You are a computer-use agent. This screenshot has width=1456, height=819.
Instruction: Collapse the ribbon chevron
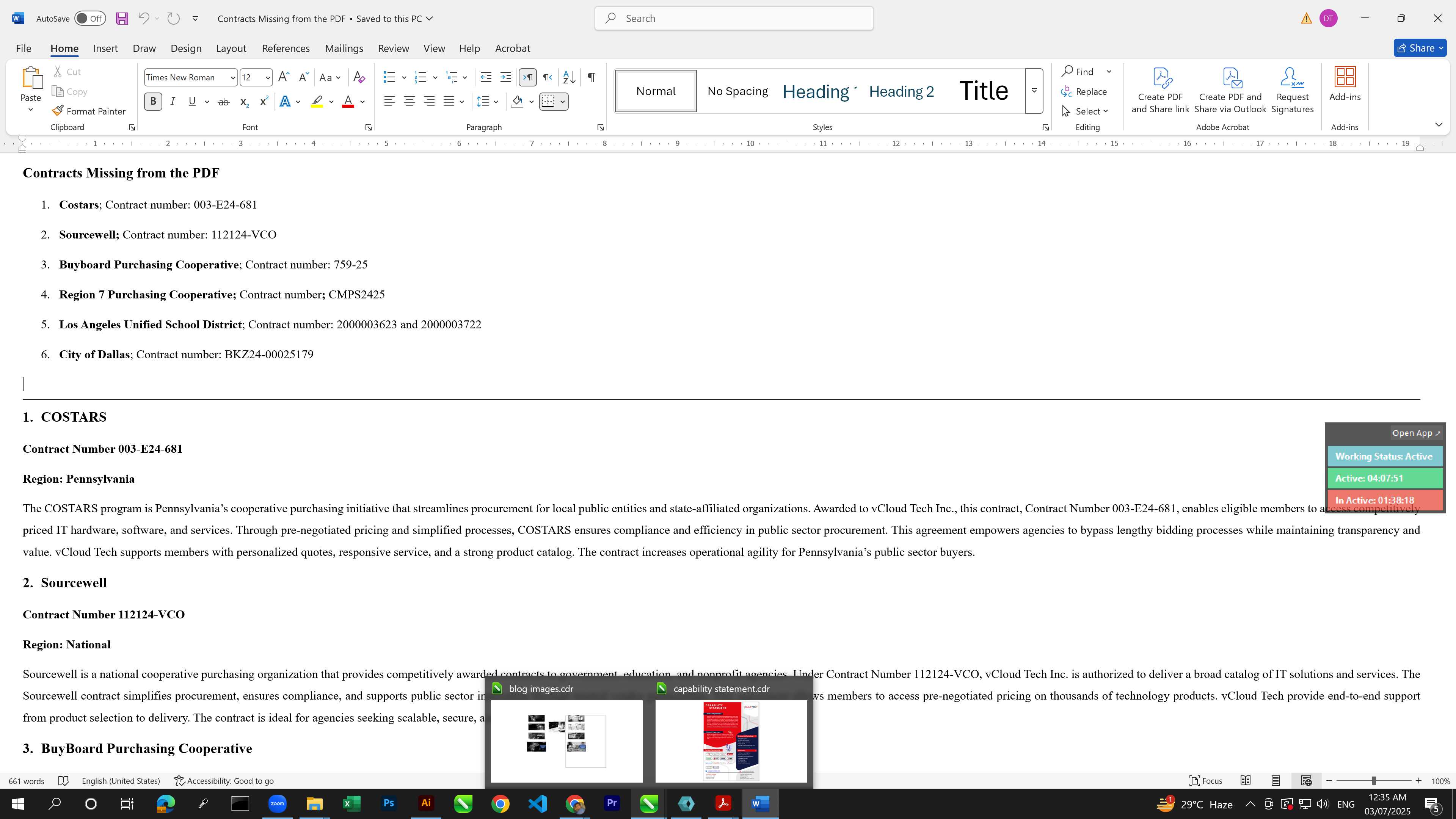1439,124
